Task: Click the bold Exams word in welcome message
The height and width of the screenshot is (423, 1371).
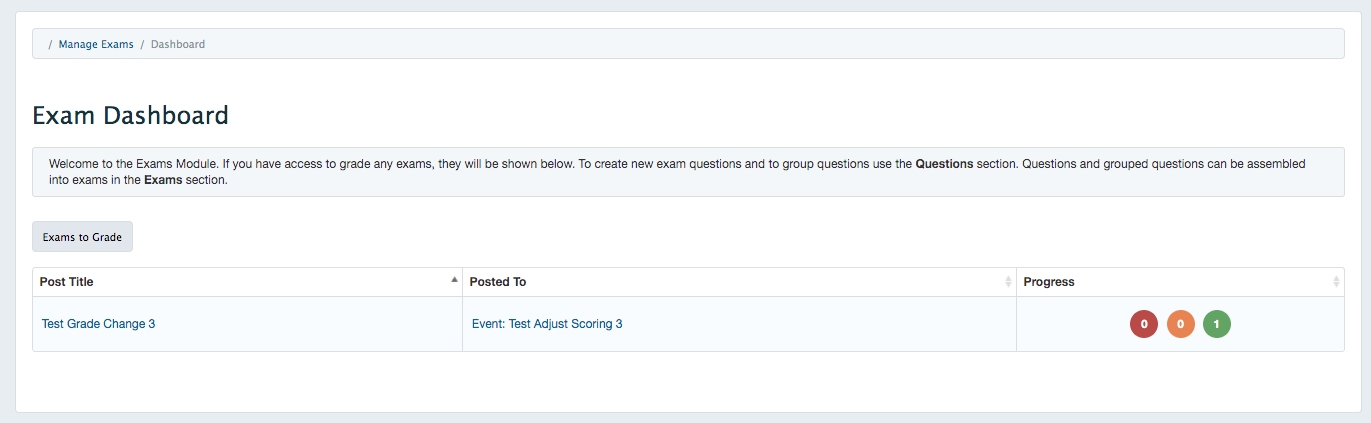Action: point(163,181)
